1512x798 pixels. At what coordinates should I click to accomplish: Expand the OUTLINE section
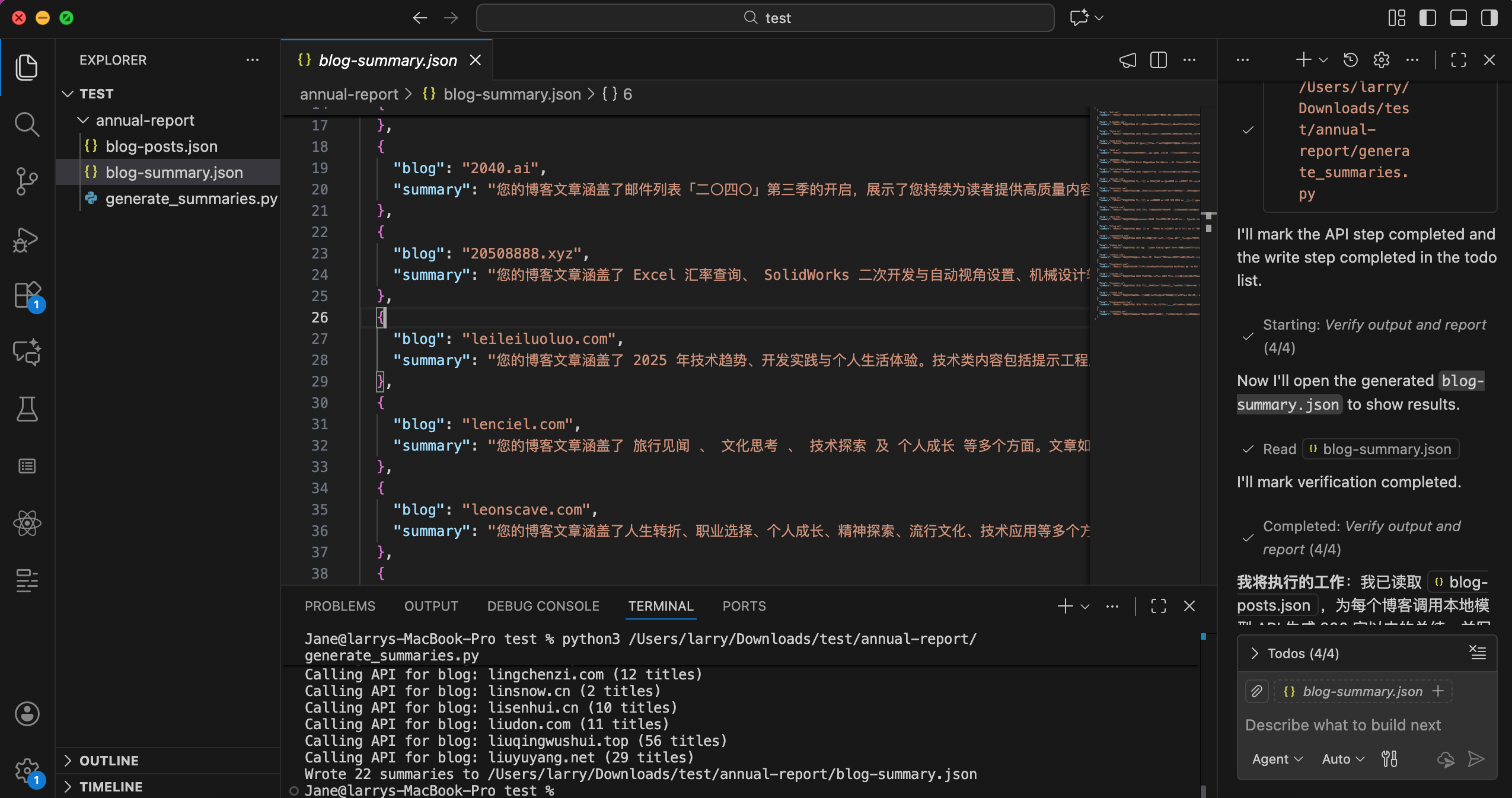click(x=109, y=761)
